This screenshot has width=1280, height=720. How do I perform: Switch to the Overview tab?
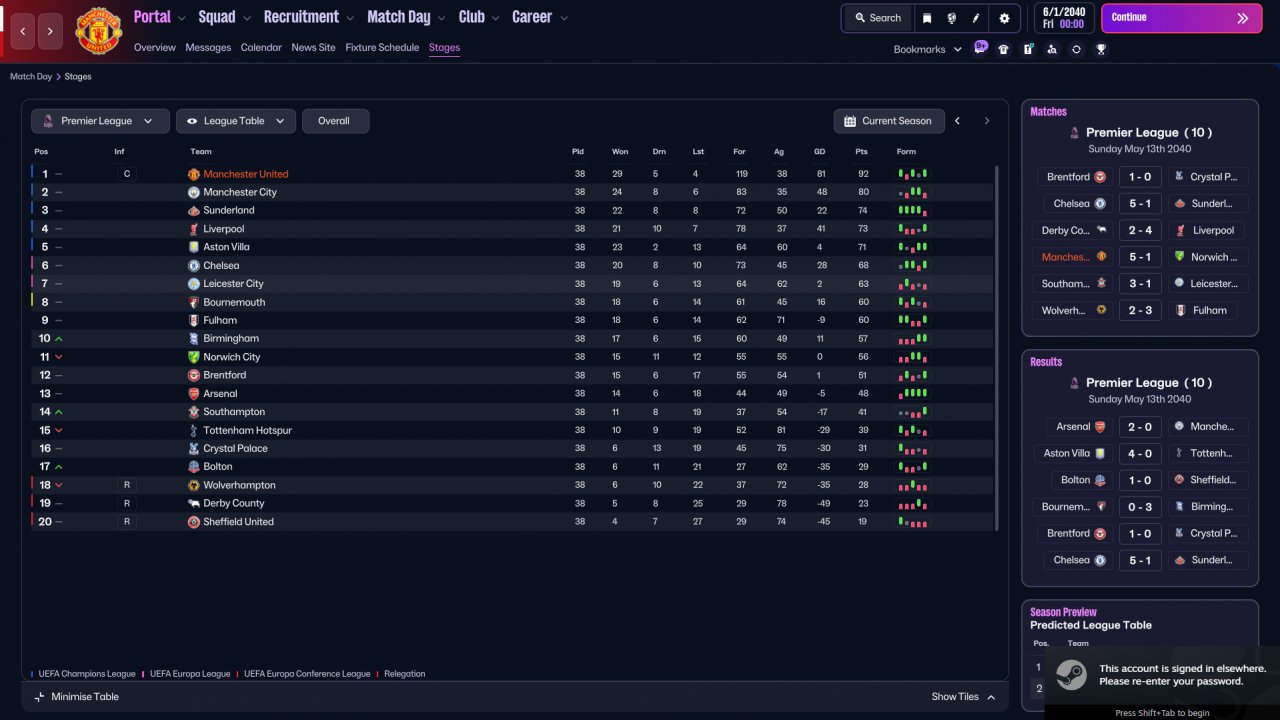click(154, 48)
